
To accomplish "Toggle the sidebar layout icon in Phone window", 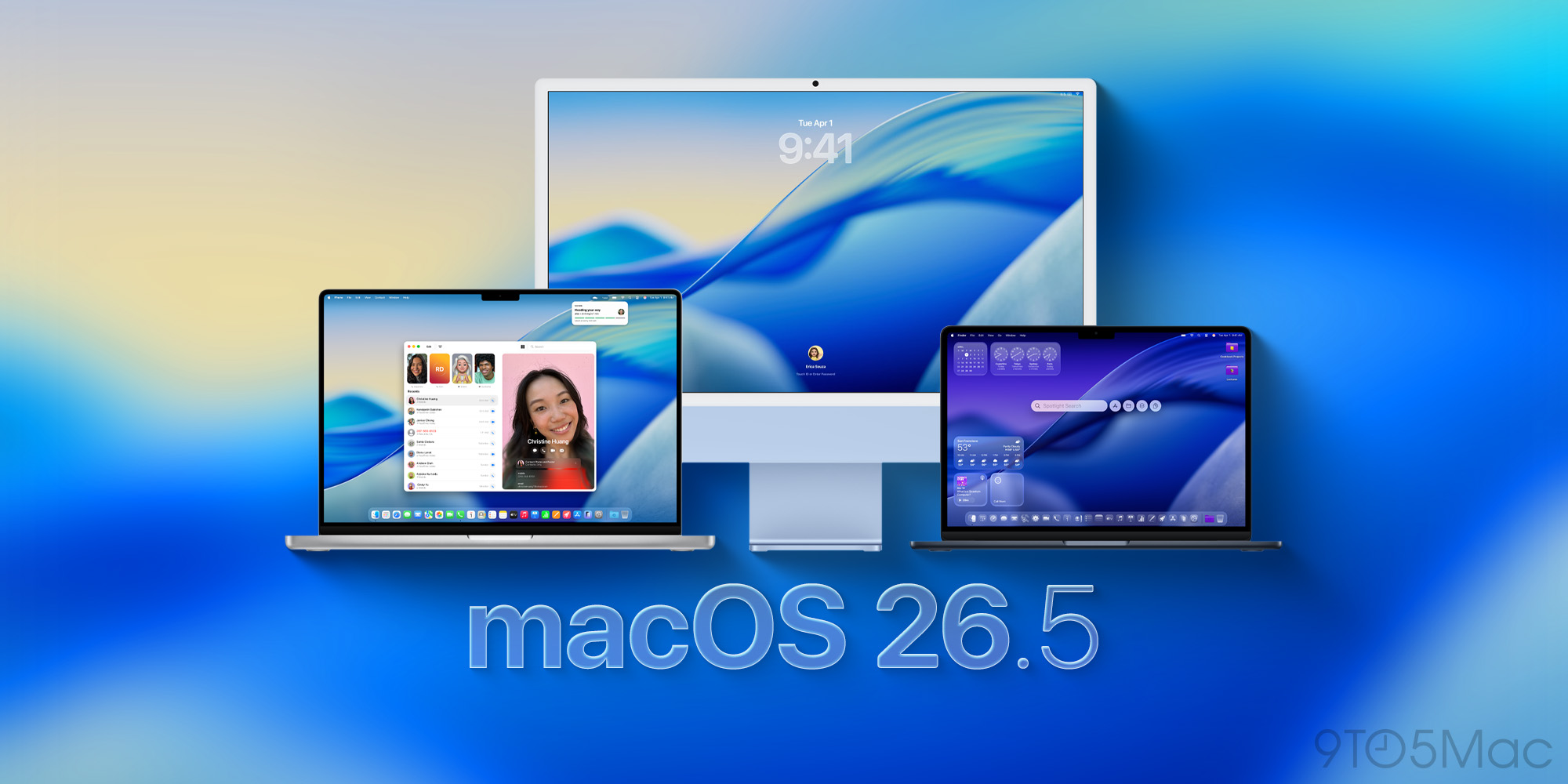I will click(523, 347).
